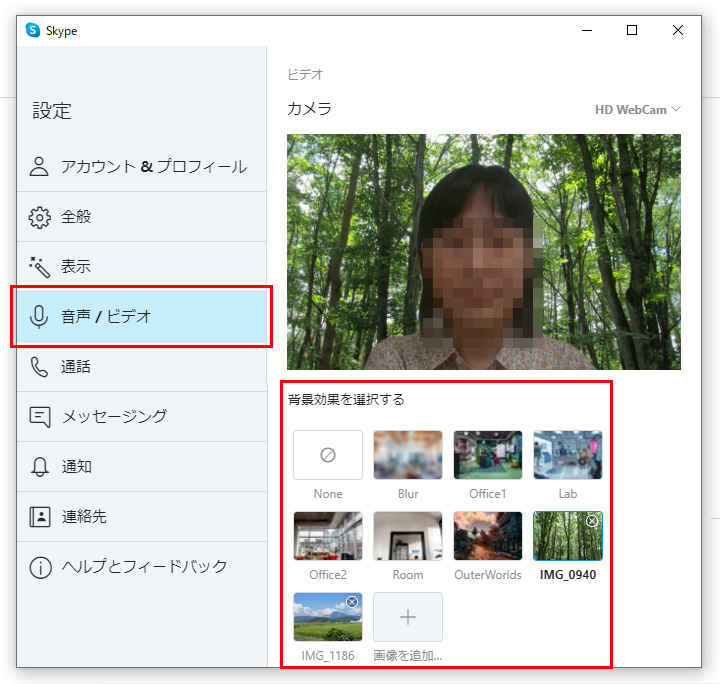
Task: Choose the Office1 background
Action: [488, 455]
